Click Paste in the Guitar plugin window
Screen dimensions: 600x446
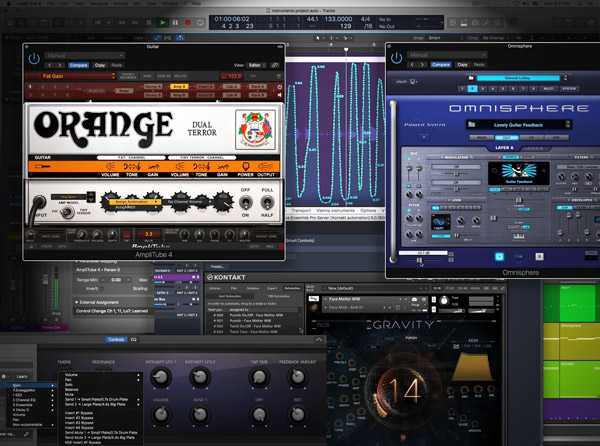pyautogui.click(x=117, y=65)
